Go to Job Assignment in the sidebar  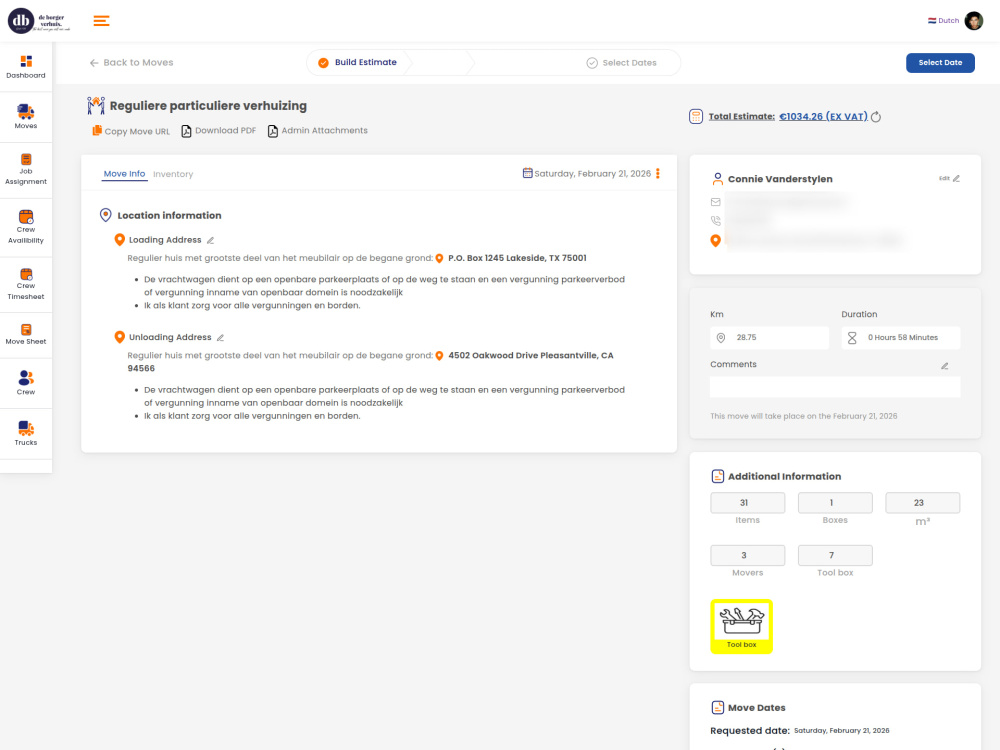(26, 170)
